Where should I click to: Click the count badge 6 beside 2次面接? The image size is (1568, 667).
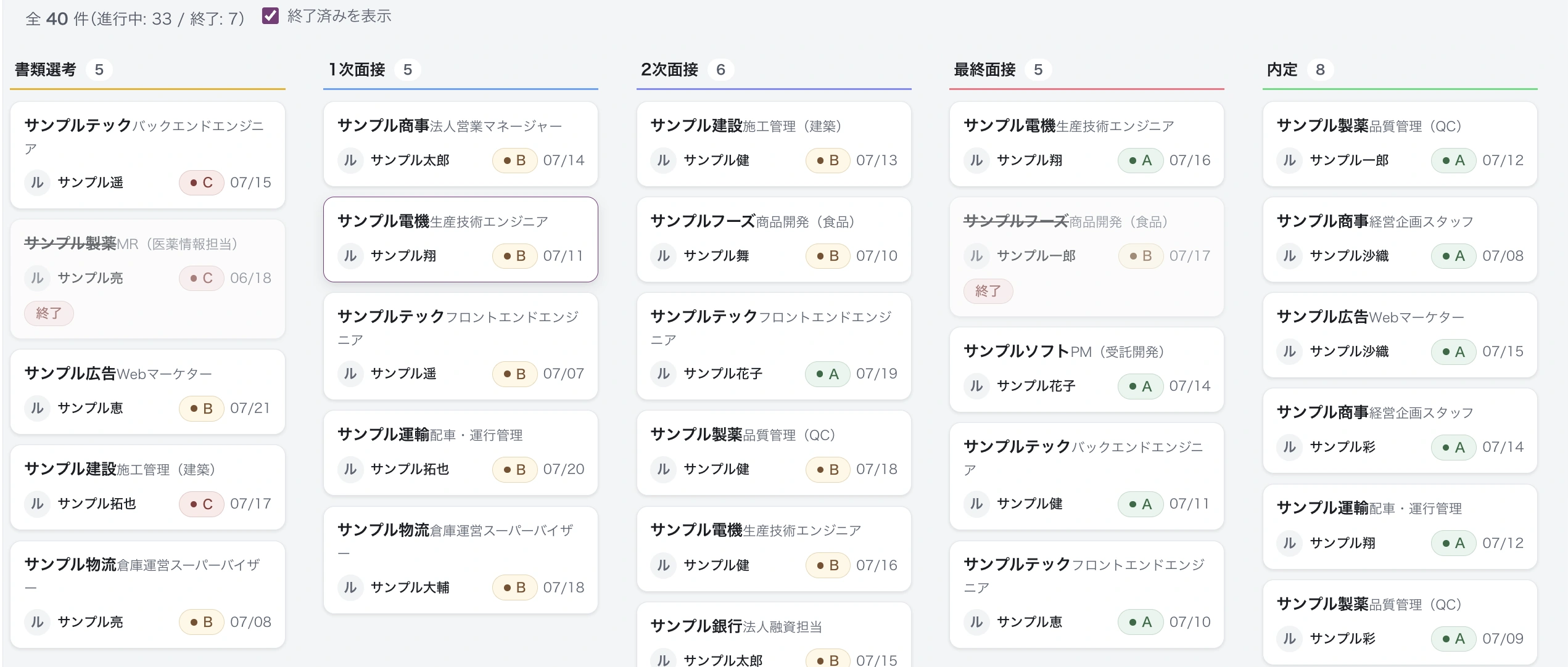click(x=720, y=70)
